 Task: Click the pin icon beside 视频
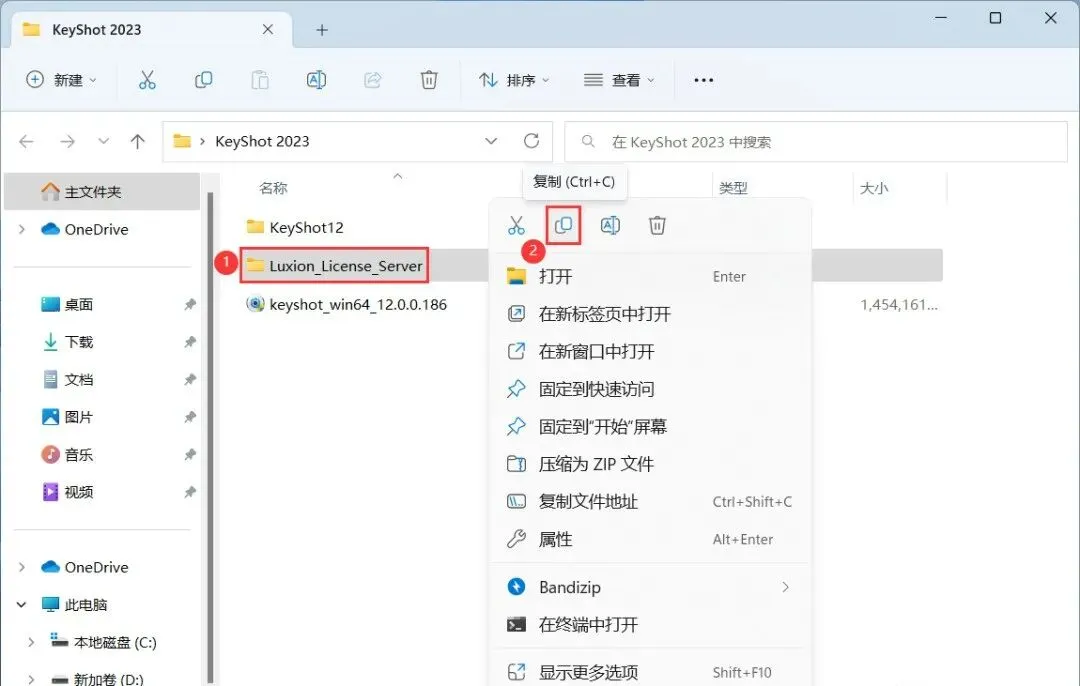190,492
